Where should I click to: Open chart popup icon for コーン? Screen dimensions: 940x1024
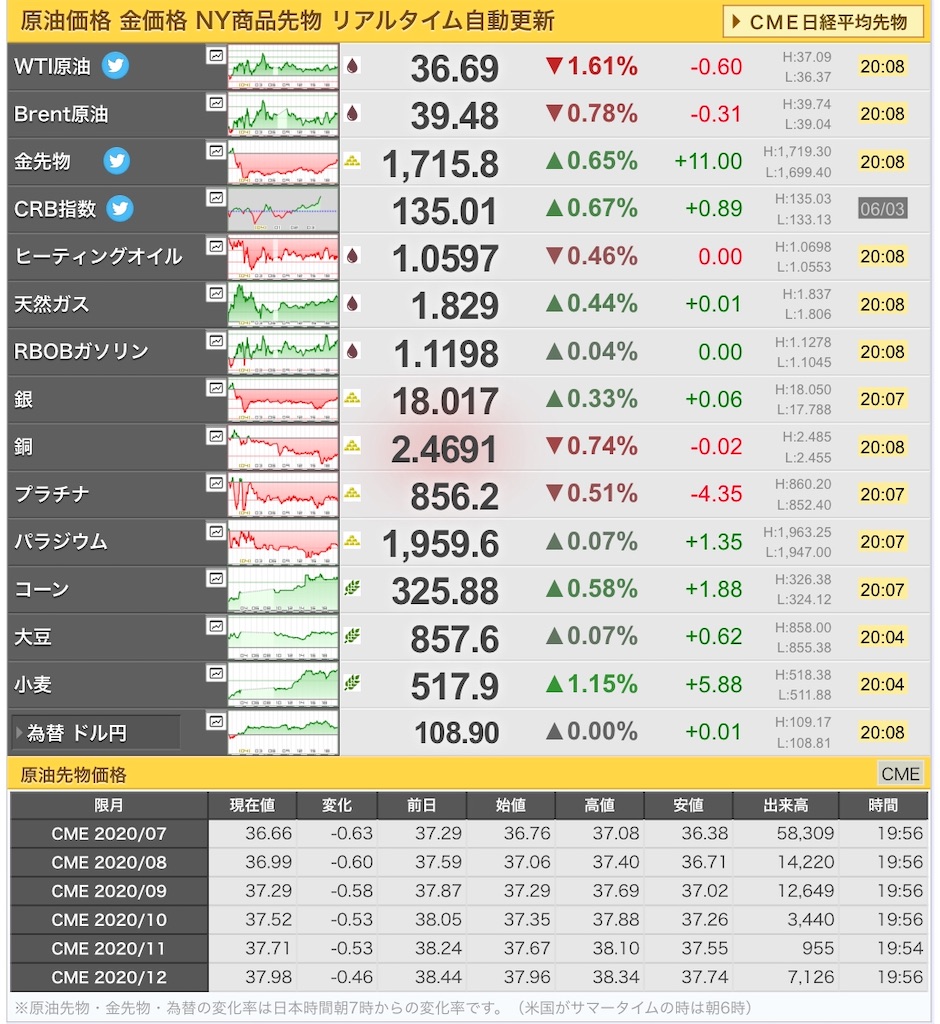(x=216, y=579)
